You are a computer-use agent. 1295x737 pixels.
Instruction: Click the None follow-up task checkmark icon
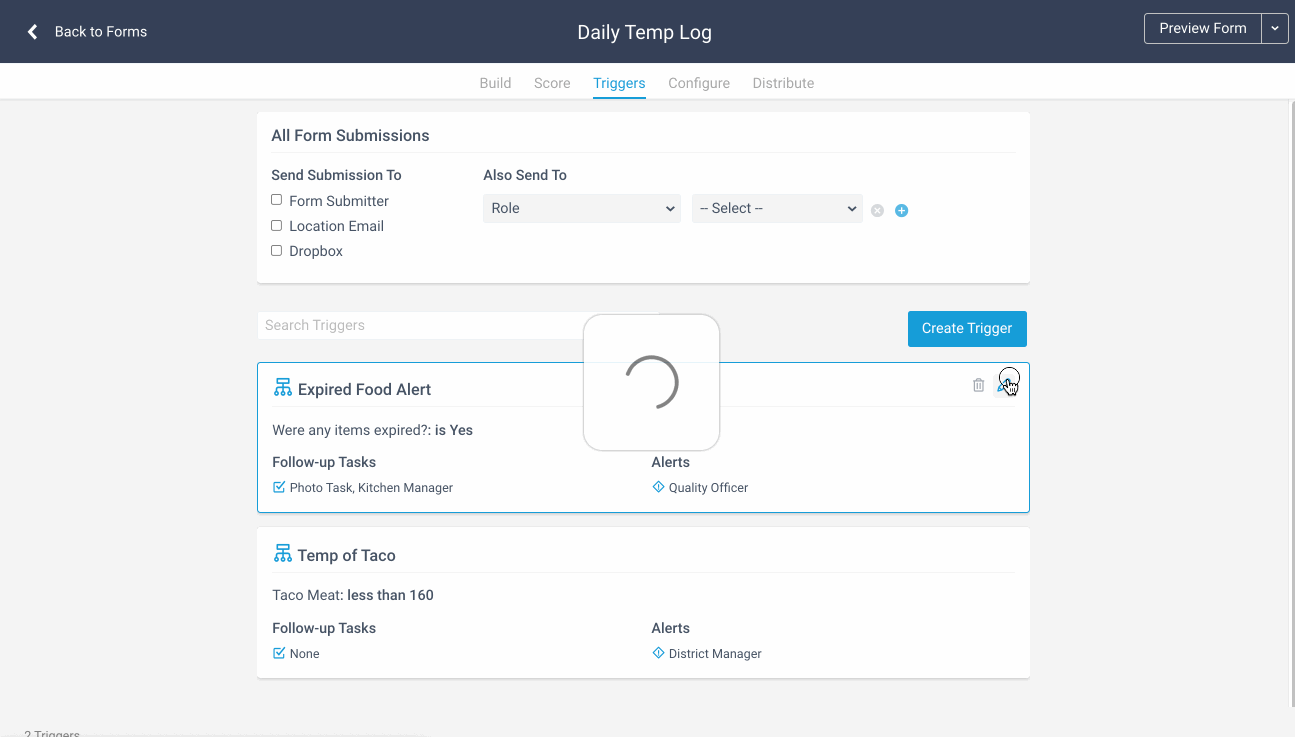[x=279, y=653]
